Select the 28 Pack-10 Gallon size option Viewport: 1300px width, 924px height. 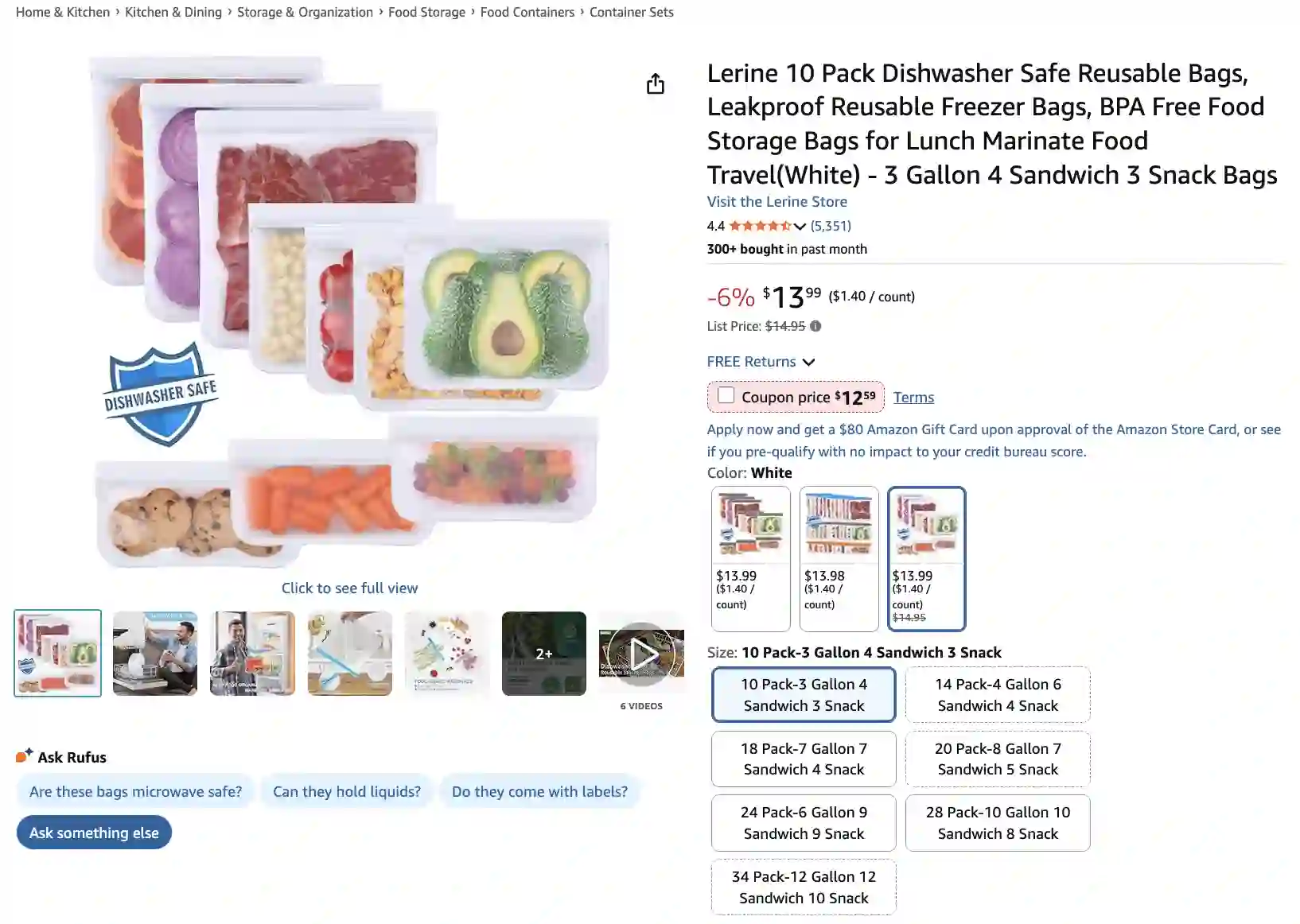point(998,823)
